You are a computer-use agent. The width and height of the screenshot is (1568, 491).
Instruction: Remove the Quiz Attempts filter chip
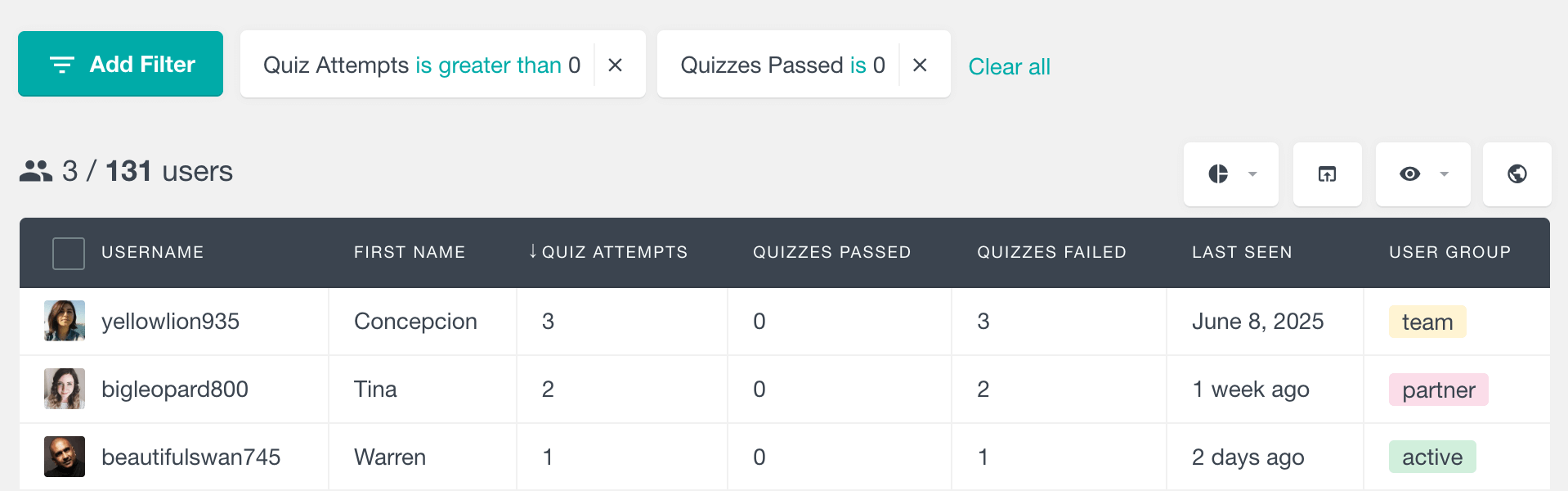tap(615, 65)
